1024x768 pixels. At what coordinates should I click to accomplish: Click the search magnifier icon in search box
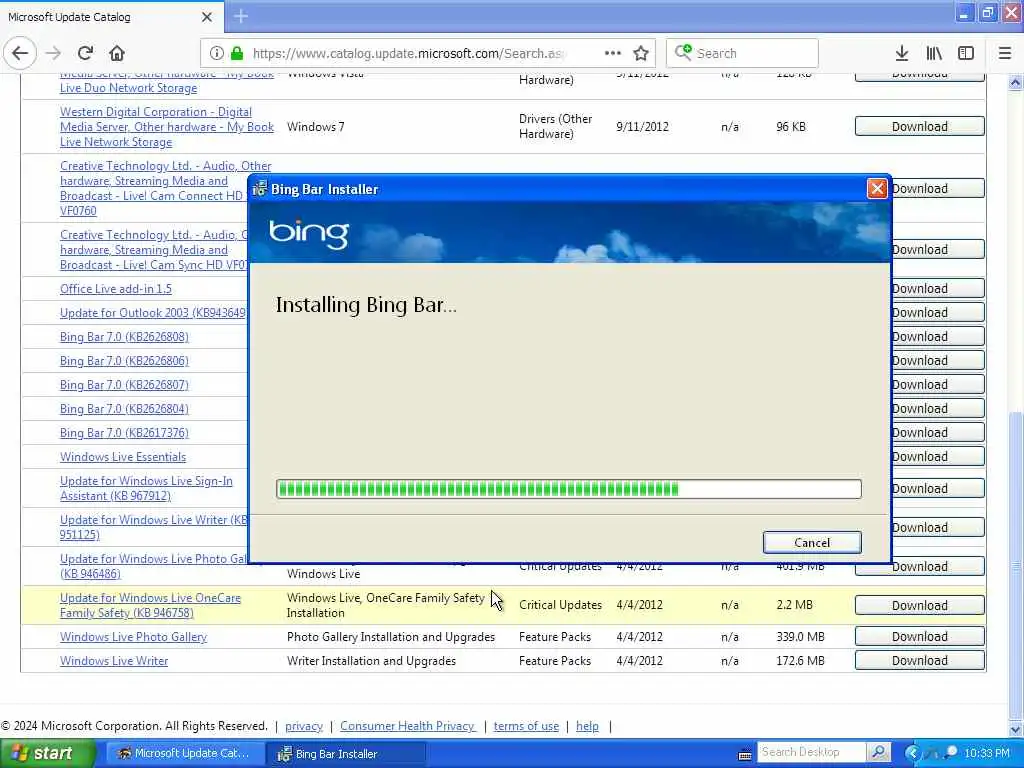(x=683, y=53)
